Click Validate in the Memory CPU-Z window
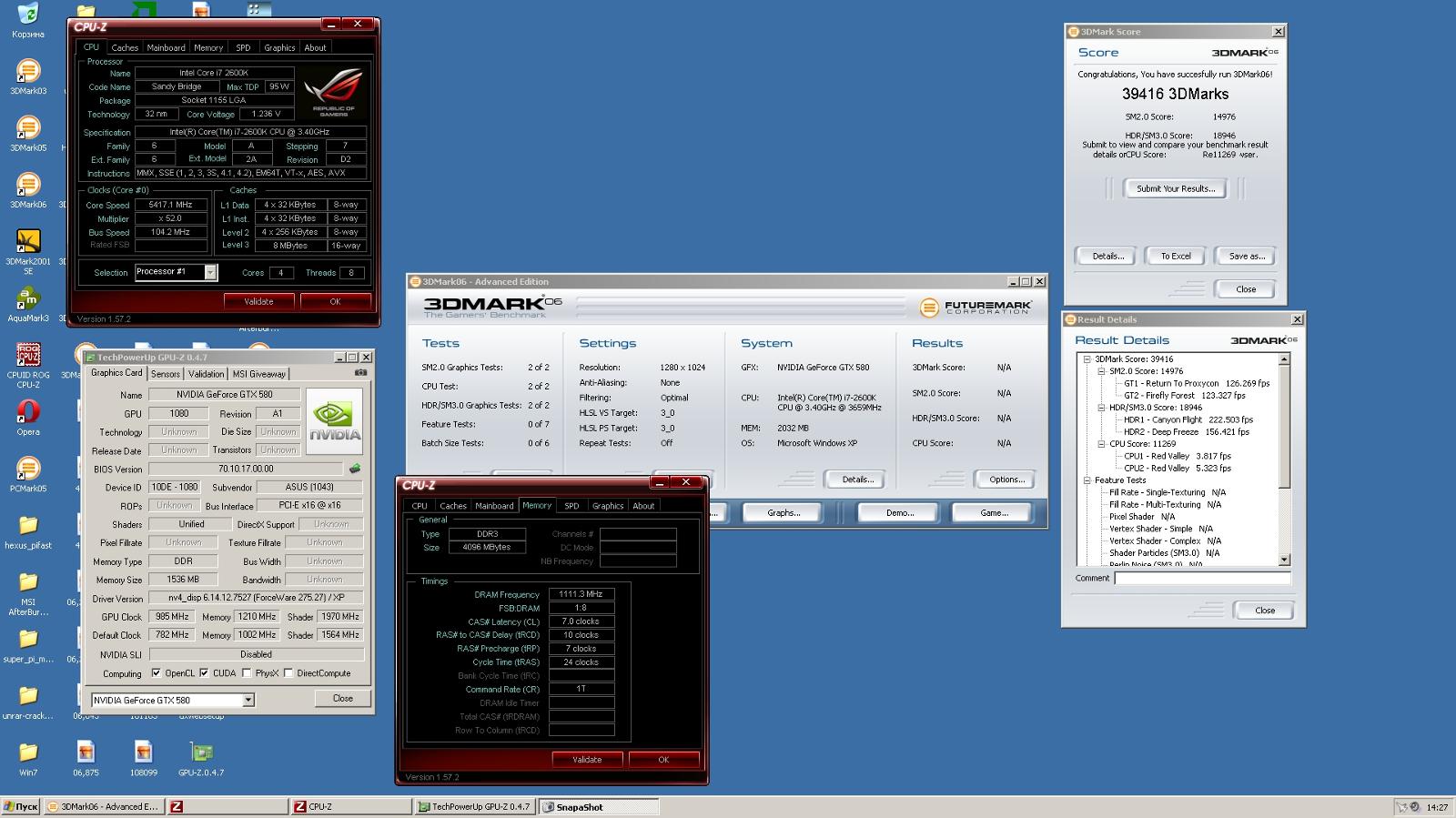Screen dimensions: 1456x818 point(587,759)
